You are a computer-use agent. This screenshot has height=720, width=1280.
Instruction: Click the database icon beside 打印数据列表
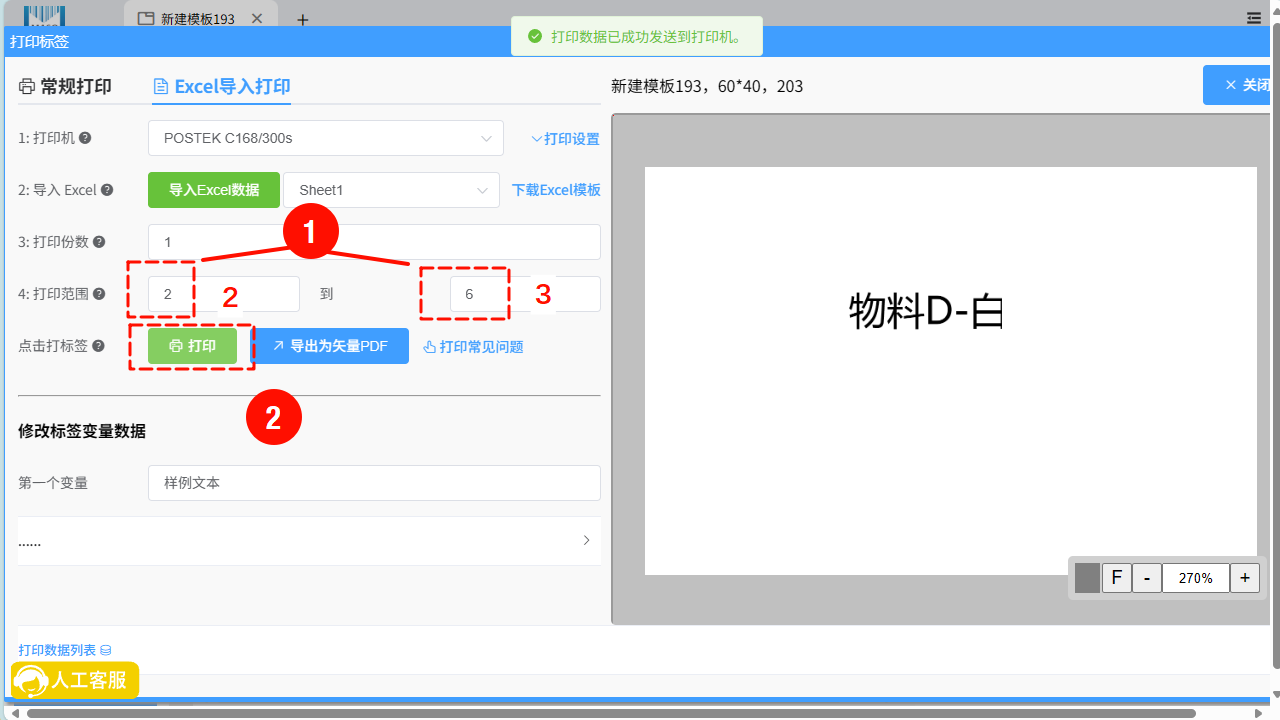106,651
